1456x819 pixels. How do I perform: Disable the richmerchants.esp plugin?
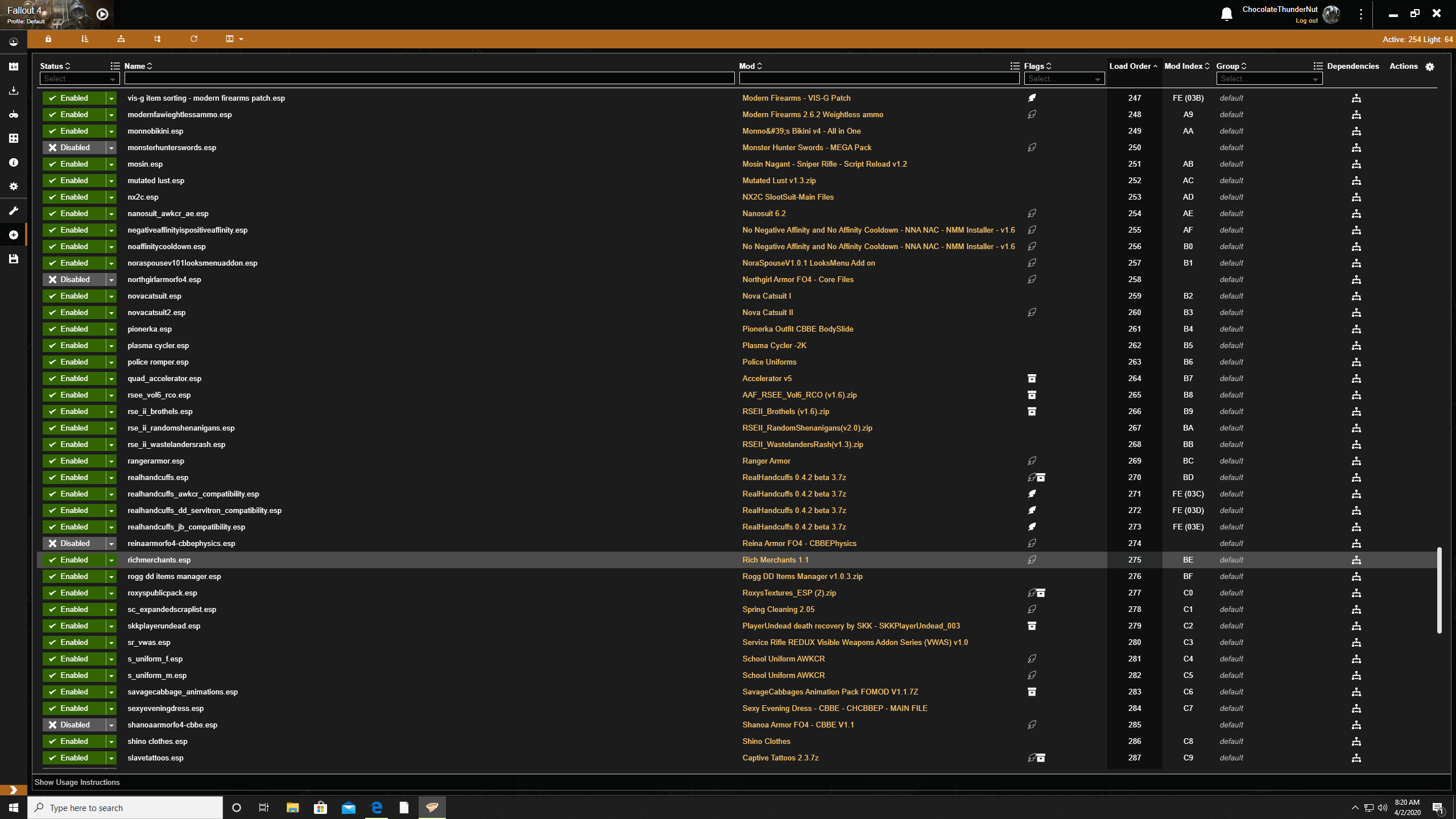point(74,560)
